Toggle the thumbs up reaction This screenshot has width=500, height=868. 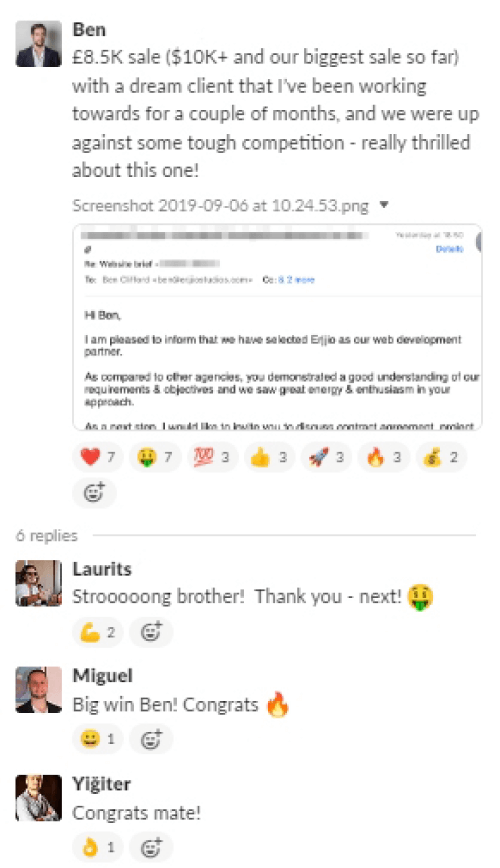point(269,457)
